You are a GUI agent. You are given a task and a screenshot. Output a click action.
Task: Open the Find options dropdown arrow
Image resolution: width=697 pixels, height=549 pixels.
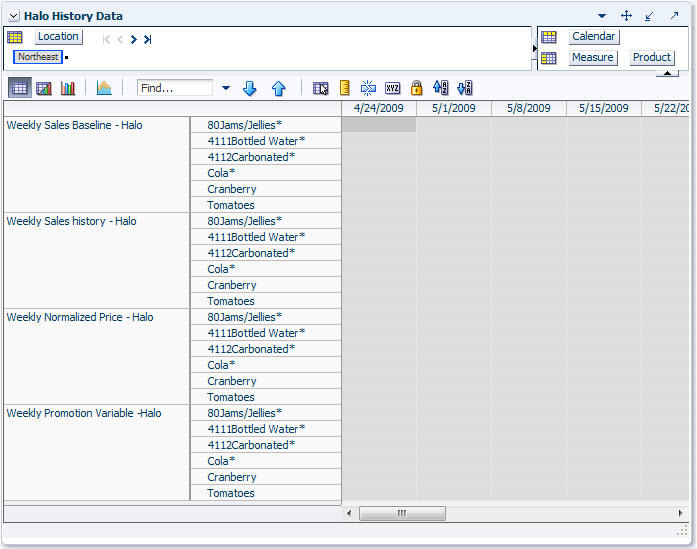(226, 88)
